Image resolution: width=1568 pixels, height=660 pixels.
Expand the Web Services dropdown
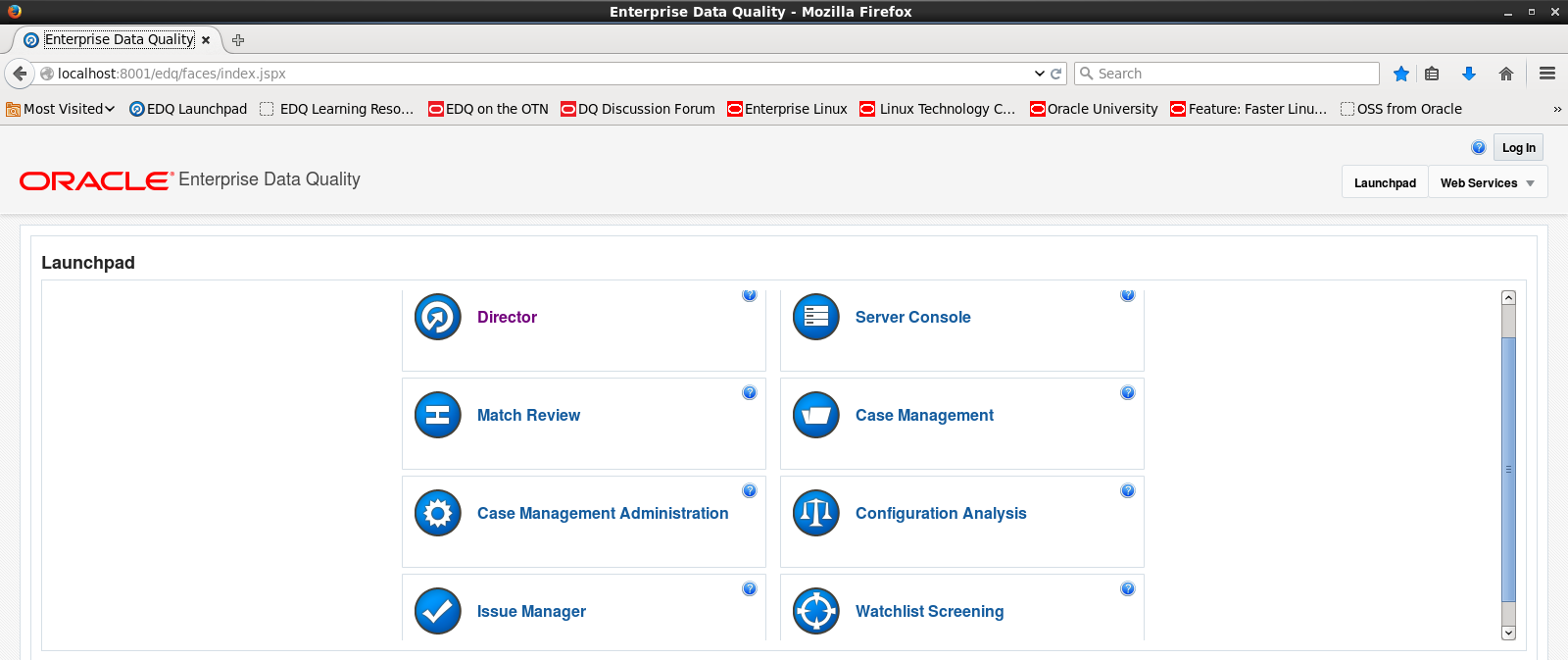(1488, 183)
